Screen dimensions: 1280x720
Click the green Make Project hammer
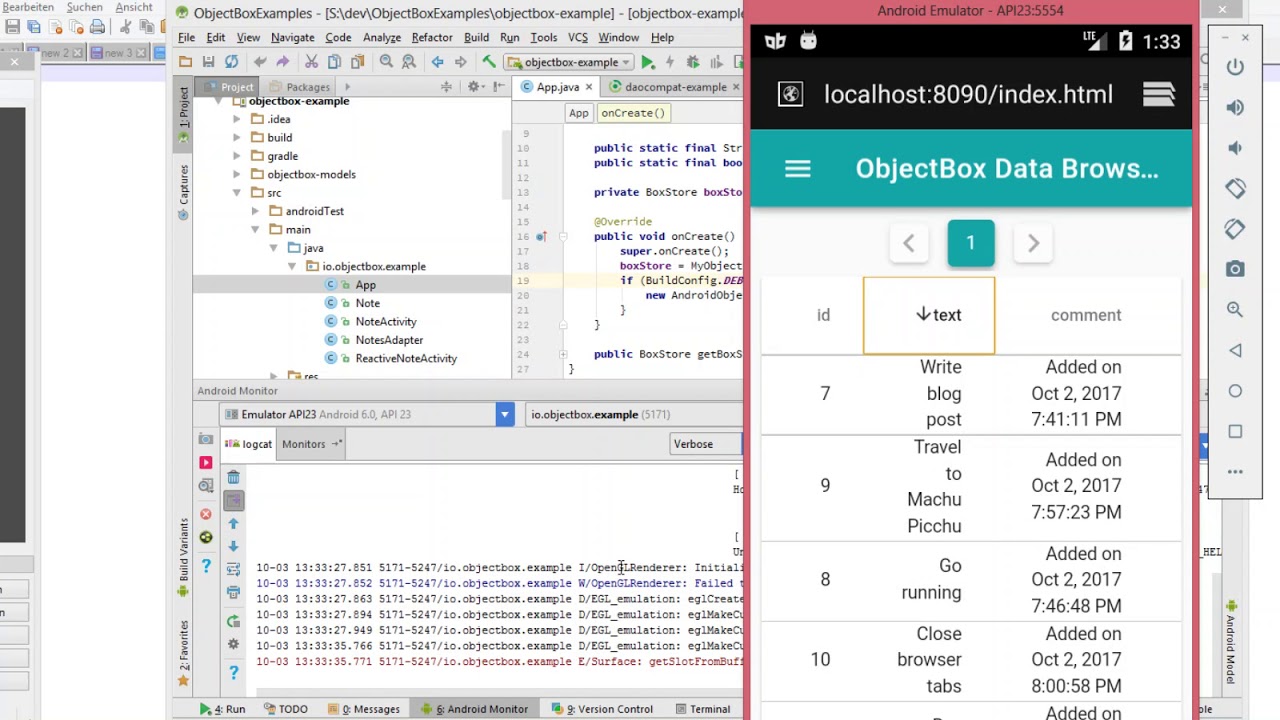click(489, 62)
